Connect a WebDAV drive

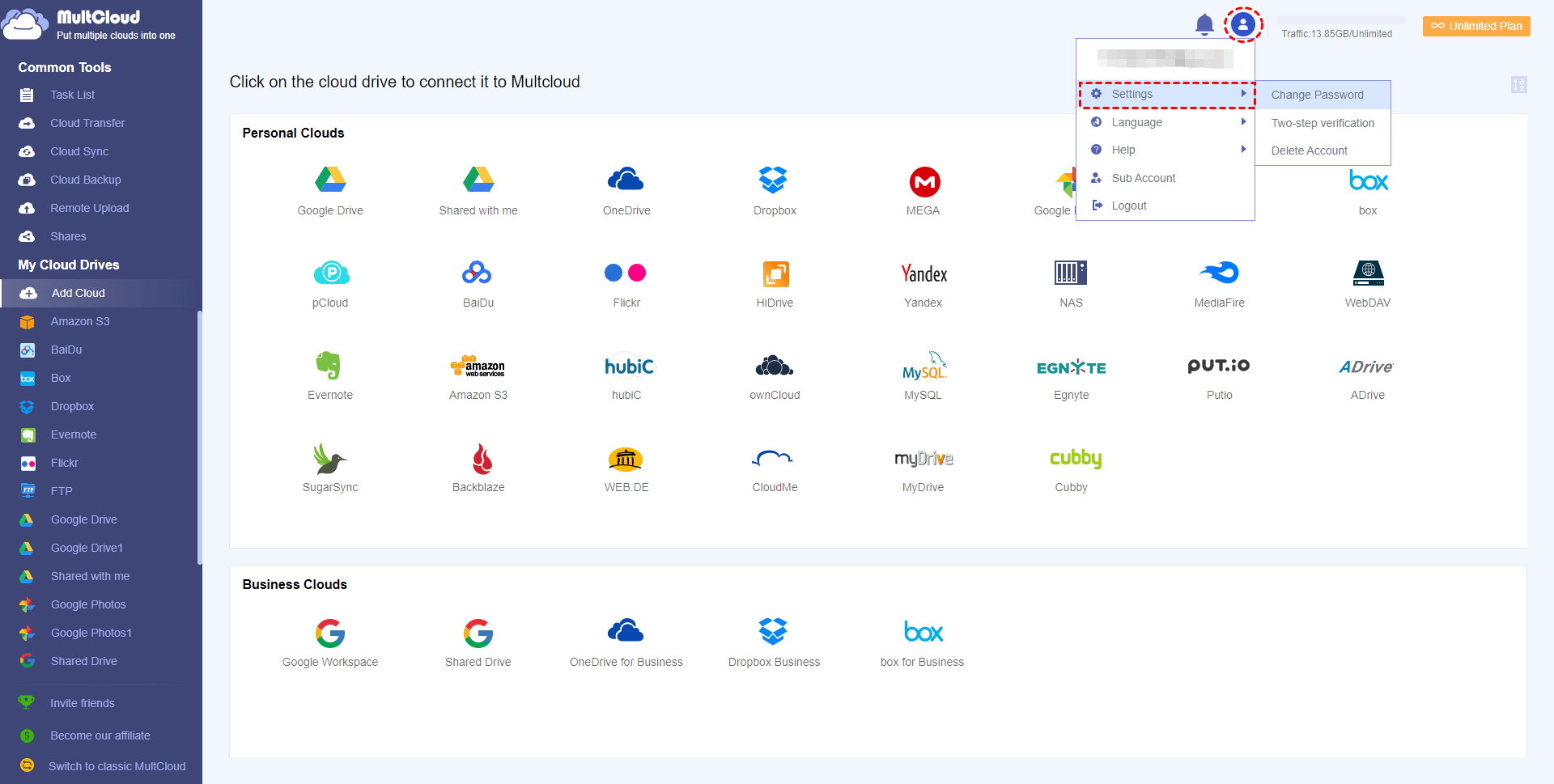(1368, 273)
